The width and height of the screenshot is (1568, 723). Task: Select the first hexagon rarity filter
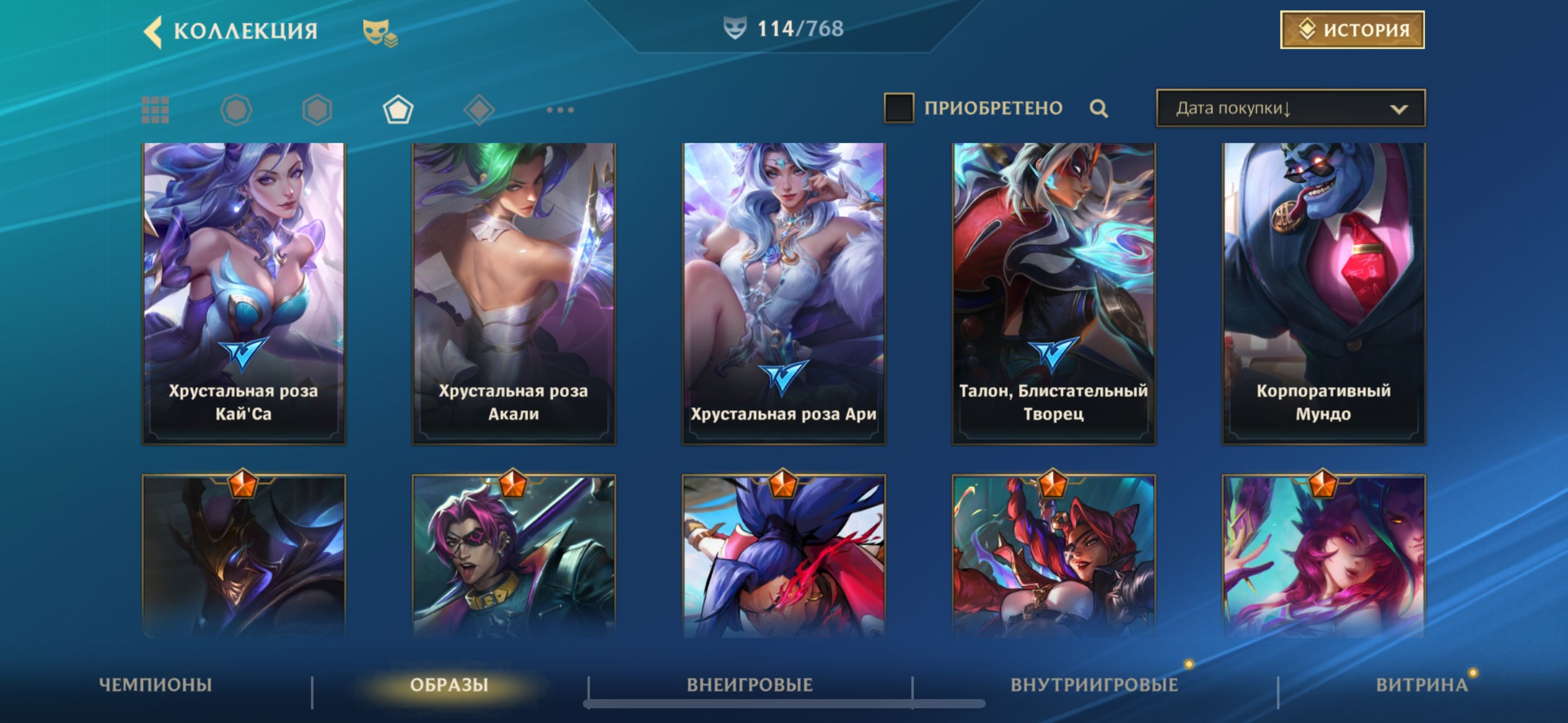[236, 110]
